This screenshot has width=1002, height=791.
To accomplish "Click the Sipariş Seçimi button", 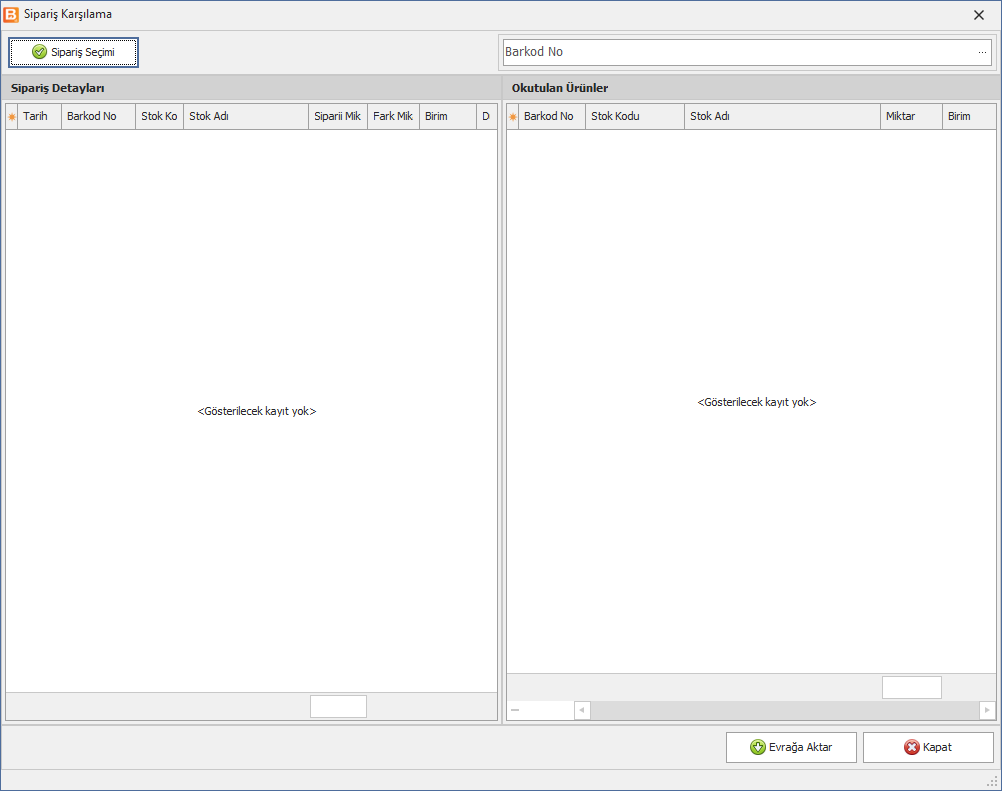I will click(x=73, y=52).
